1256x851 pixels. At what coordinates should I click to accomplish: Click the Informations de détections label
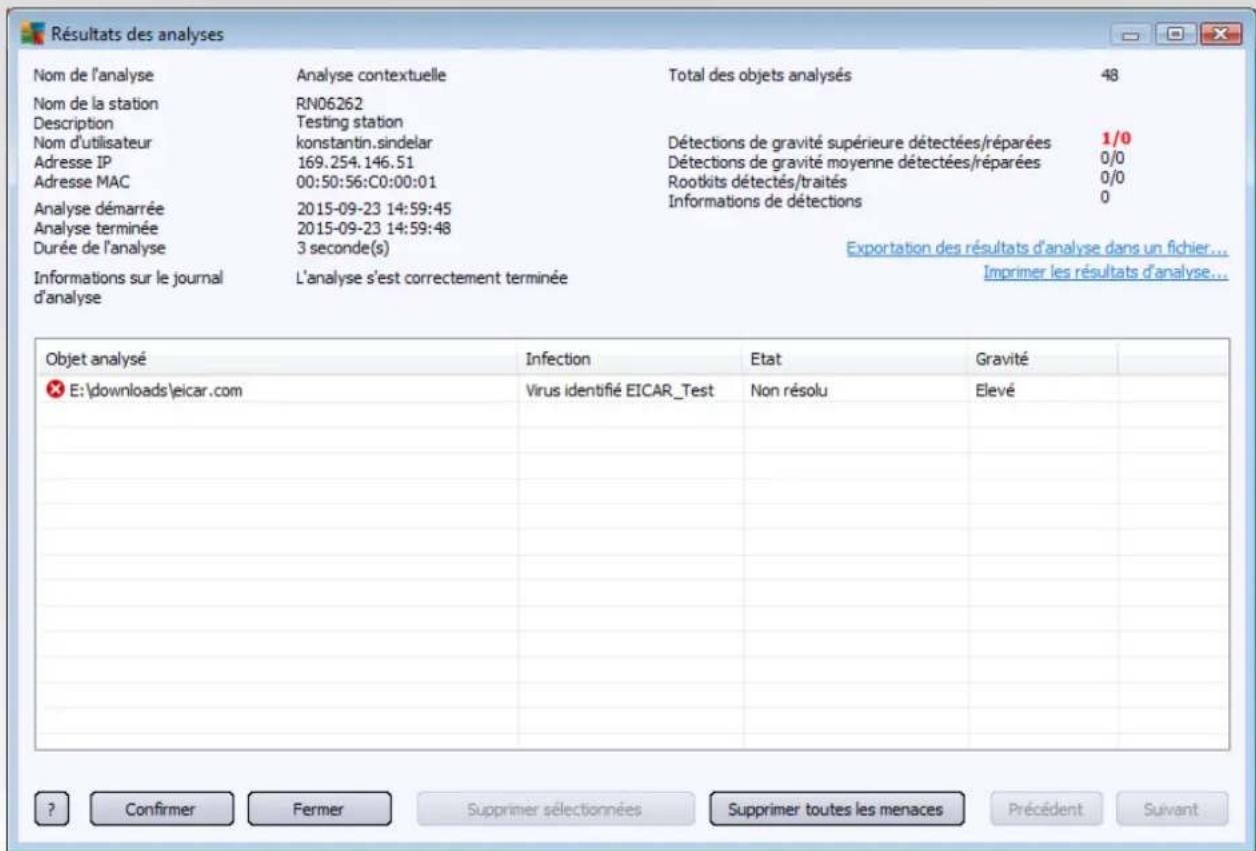[x=765, y=200]
